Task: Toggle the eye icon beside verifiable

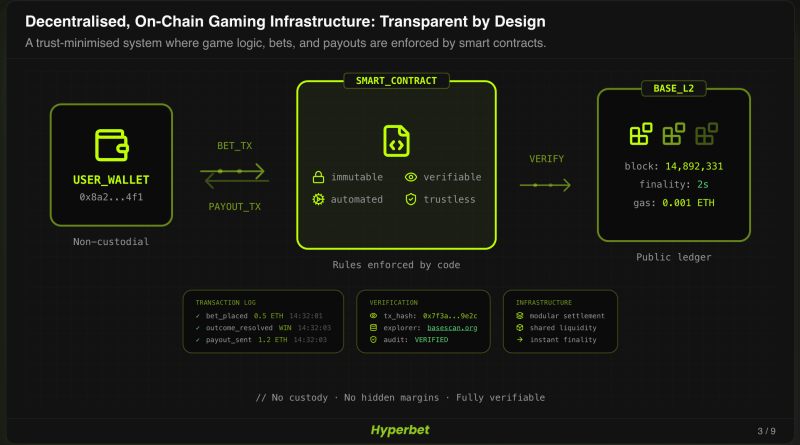Action: pos(410,177)
